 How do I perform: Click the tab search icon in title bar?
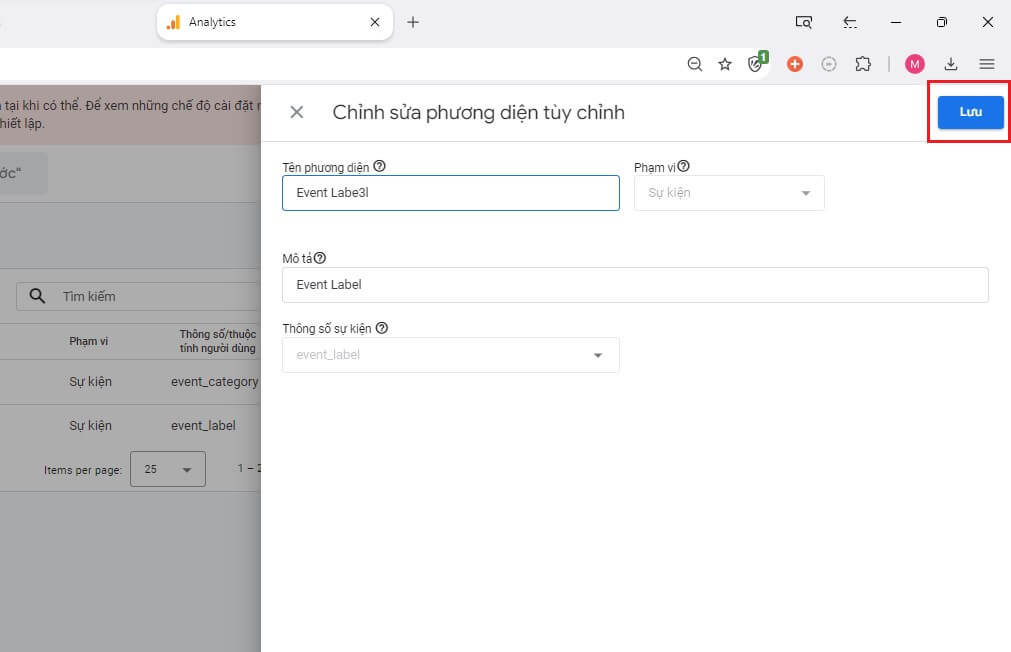click(x=804, y=21)
